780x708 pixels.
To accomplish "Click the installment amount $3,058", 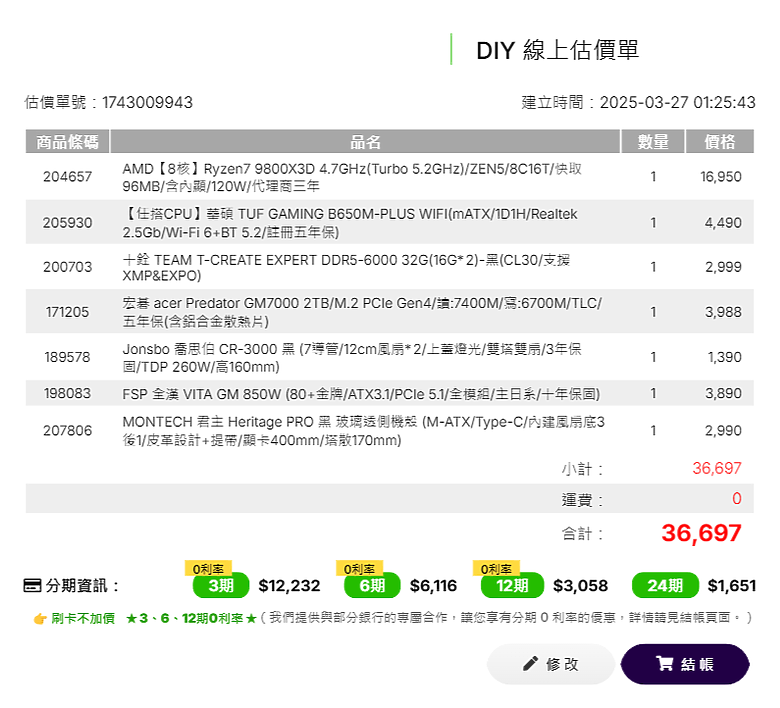I will (x=581, y=586).
